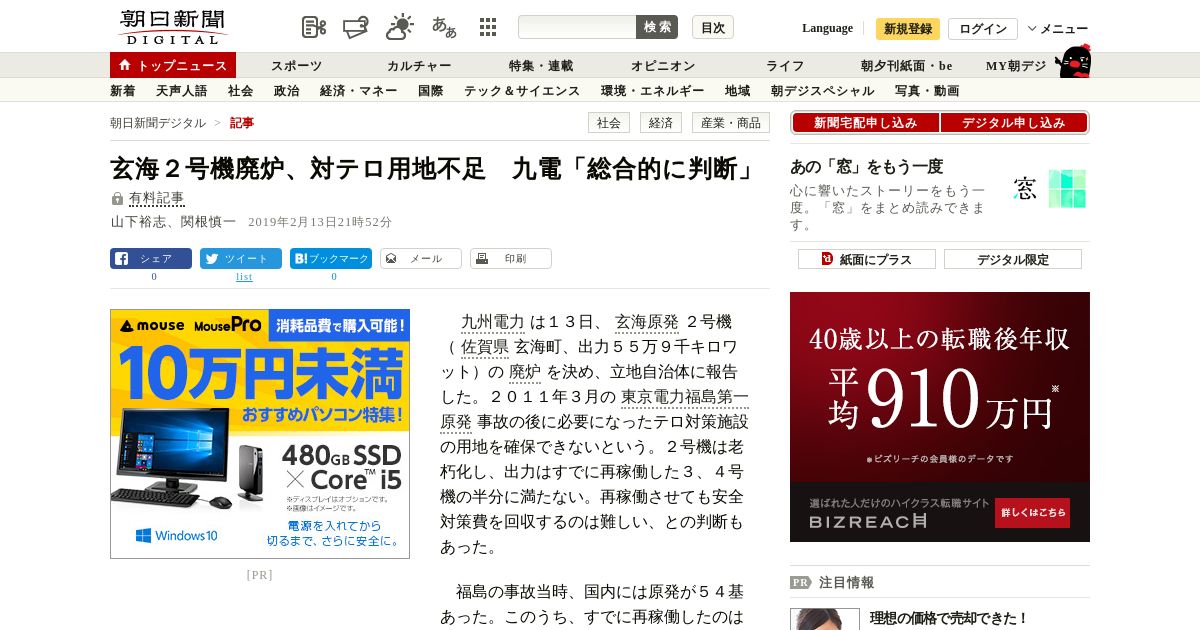Click the Asahi Shimbun Digital logo
Viewport: 1200px width, 630px height.
172,27
